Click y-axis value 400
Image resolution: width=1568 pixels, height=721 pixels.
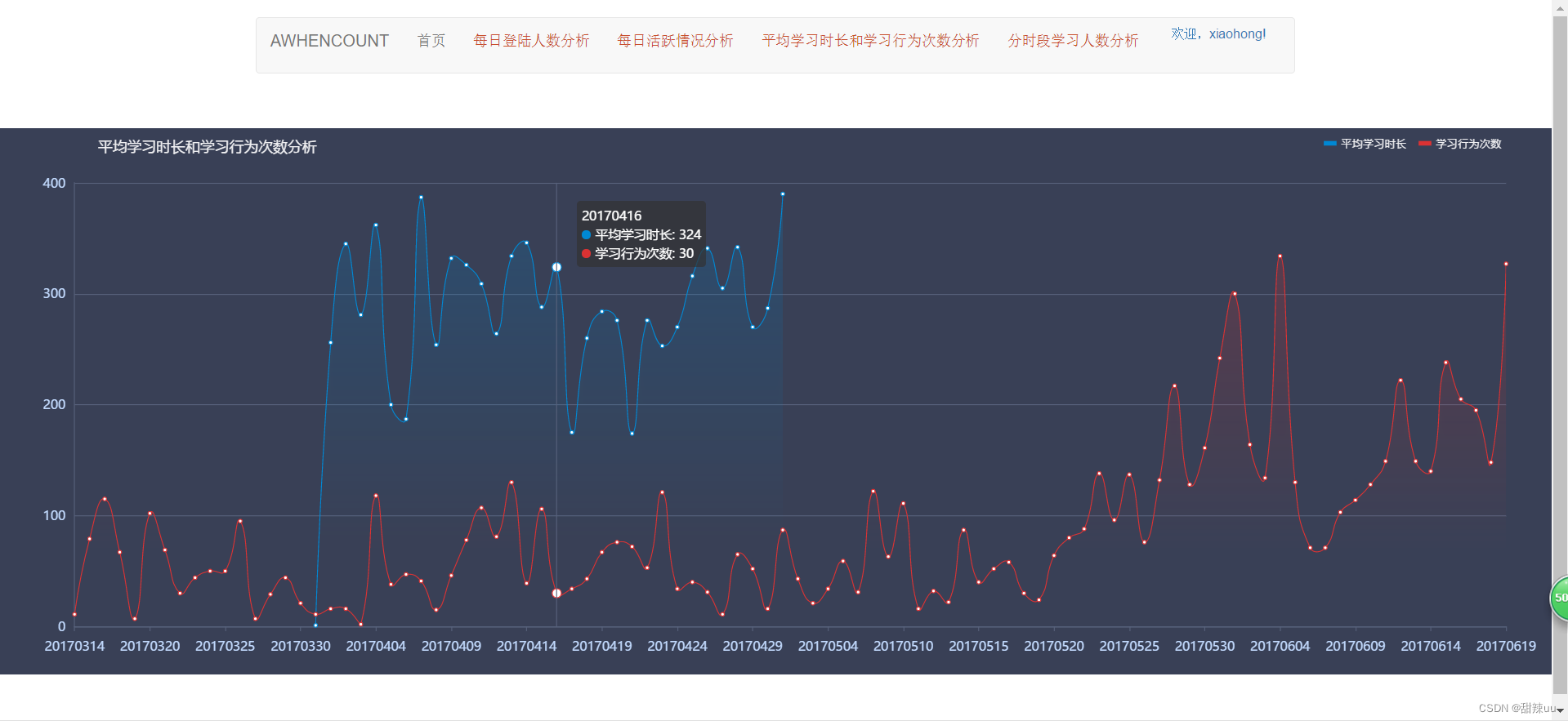pyautogui.click(x=54, y=183)
